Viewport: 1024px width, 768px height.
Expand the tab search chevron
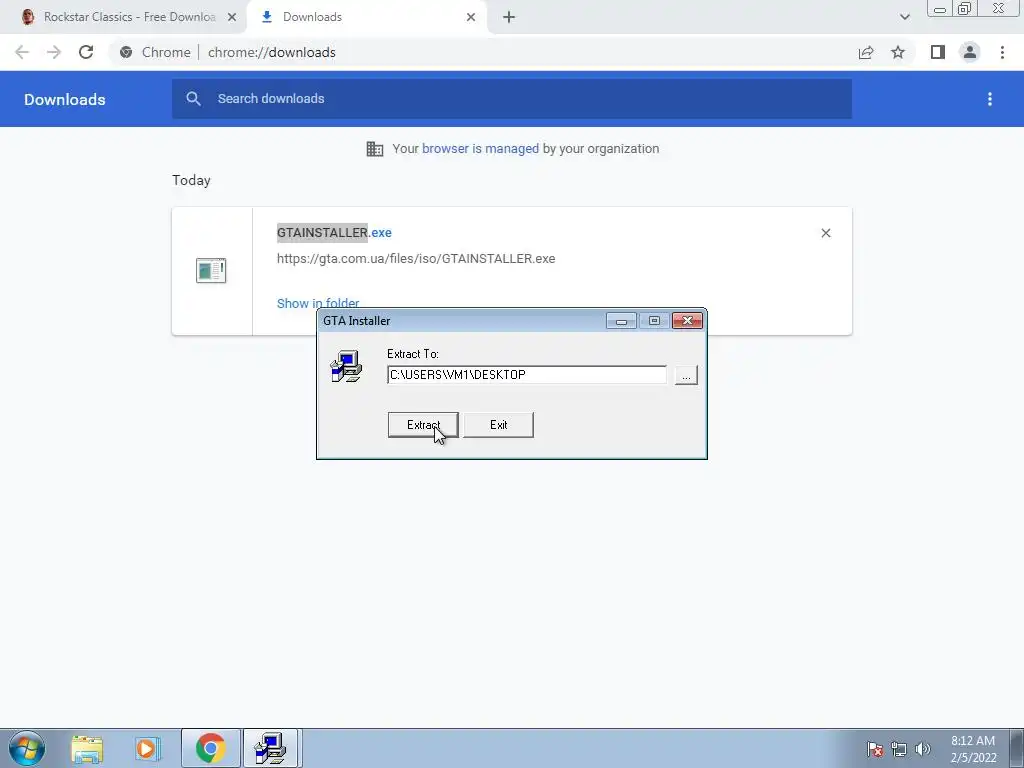tap(904, 17)
